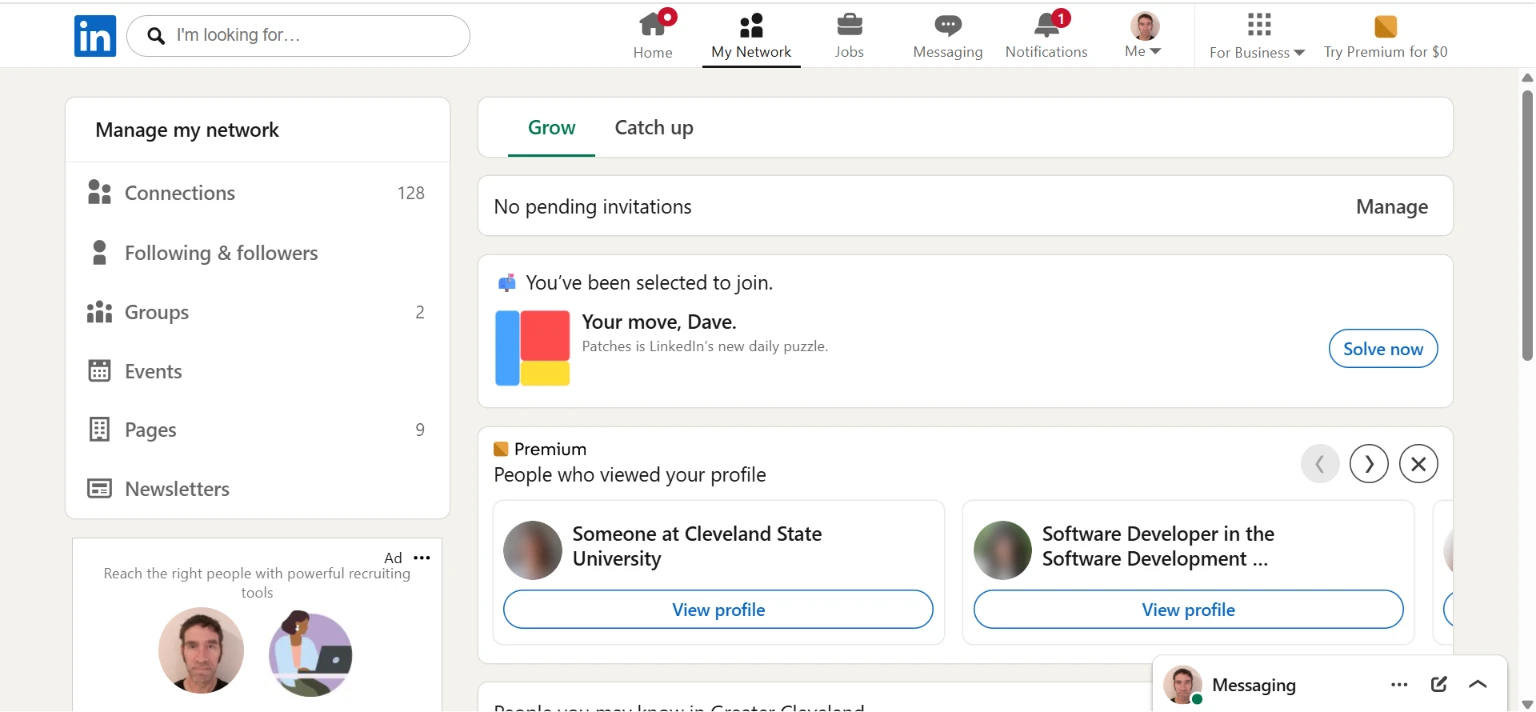Click the Patches puzzle colored tile icon
Image resolution: width=1536 pixels, height=712 pixels.
[533, 348]
